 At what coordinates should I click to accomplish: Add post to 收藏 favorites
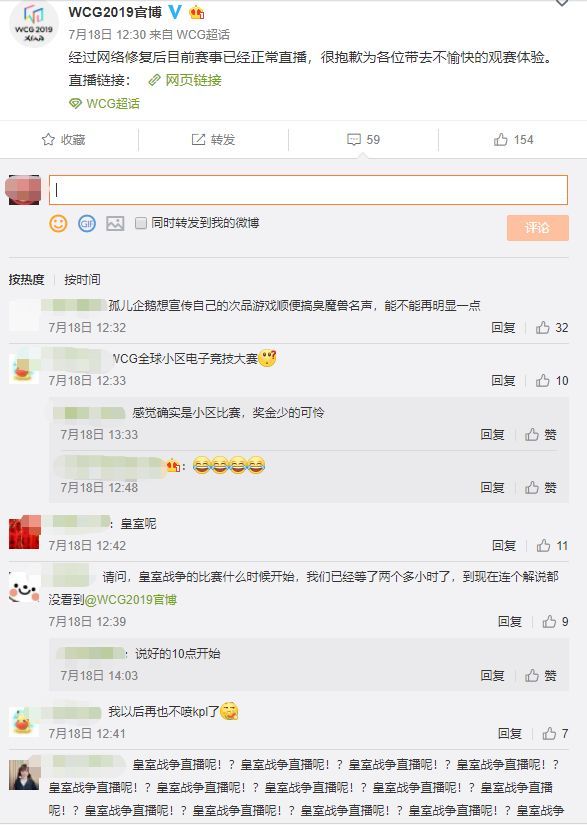click(x=63, y=139)
